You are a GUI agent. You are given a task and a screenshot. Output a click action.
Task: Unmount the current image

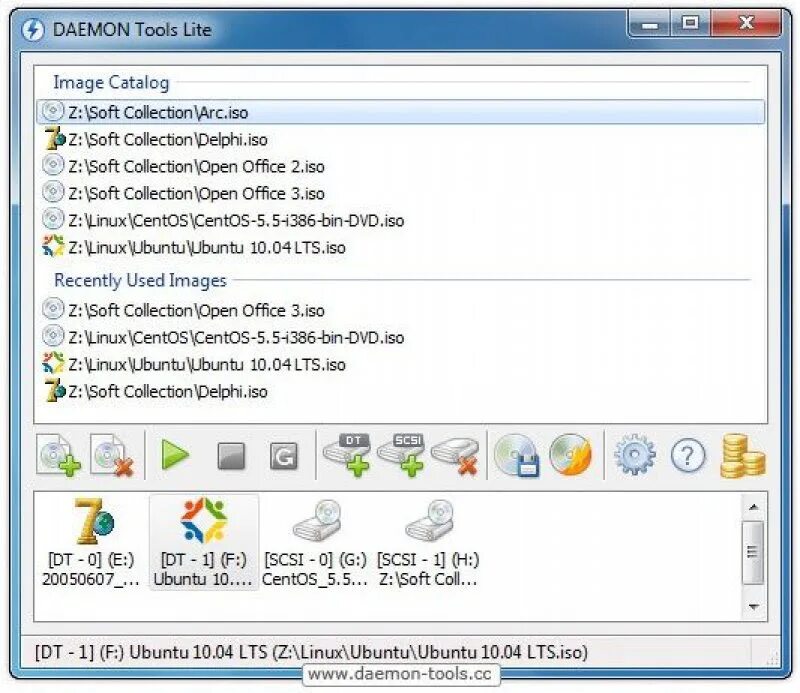pos(232,456)
